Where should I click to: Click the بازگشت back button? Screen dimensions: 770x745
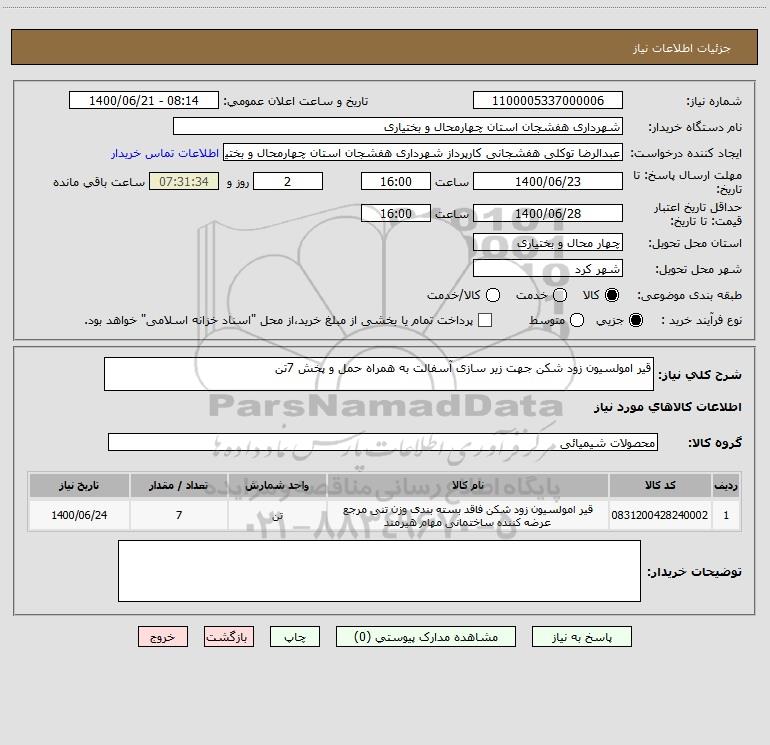point(229,637)
